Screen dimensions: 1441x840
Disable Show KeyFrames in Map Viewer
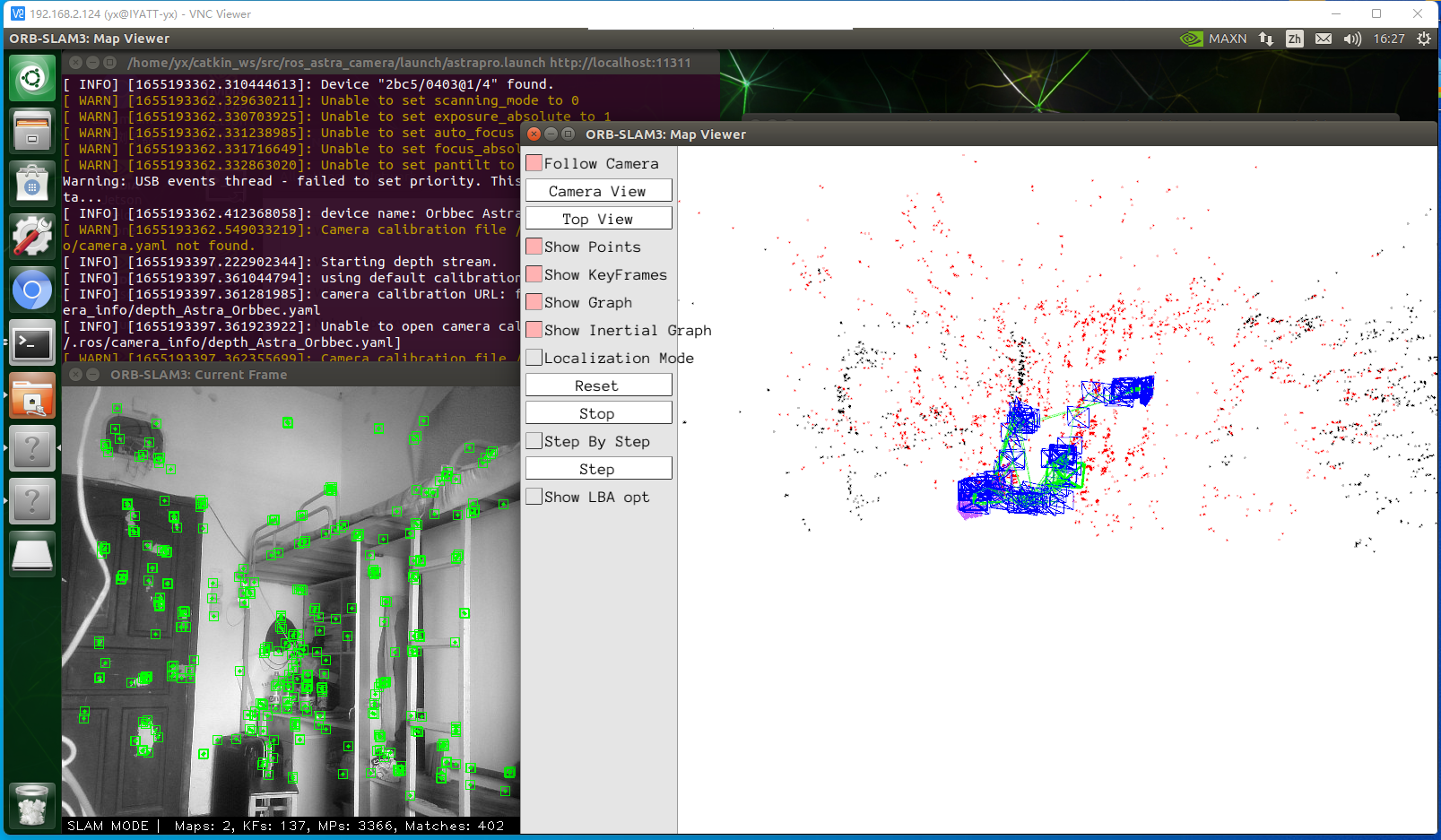click(534, 274)
